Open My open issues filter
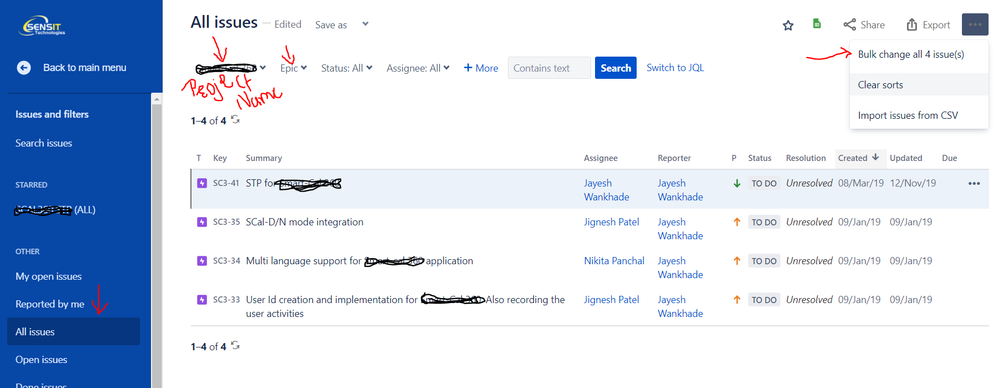998x388 pixels. tap(48, 277)
